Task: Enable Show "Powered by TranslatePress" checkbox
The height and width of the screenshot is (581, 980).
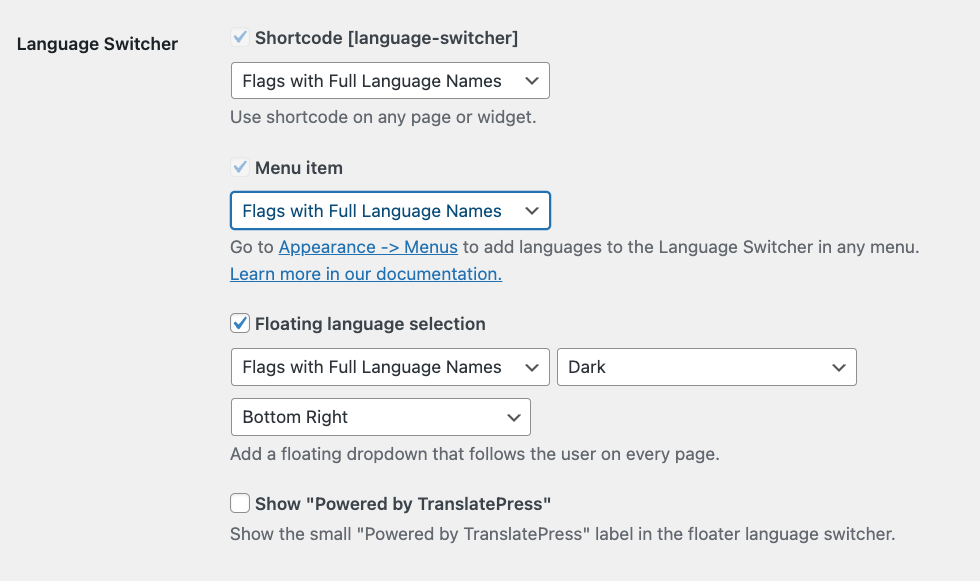Action: click(240, 503)
